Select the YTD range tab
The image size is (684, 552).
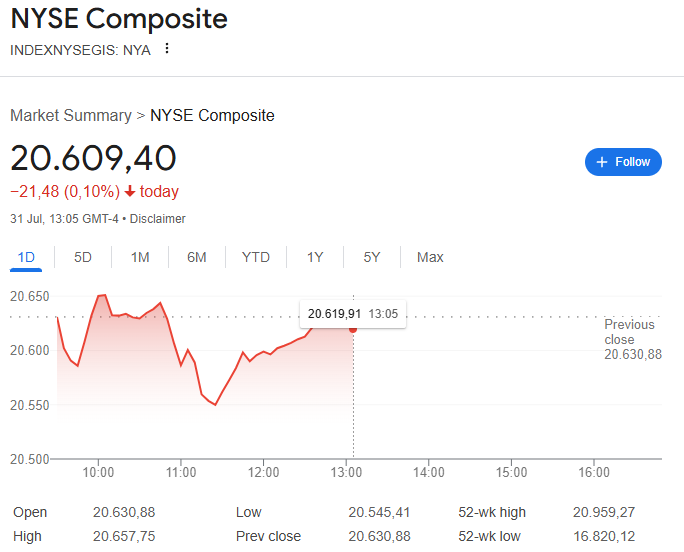click(256, 257)
